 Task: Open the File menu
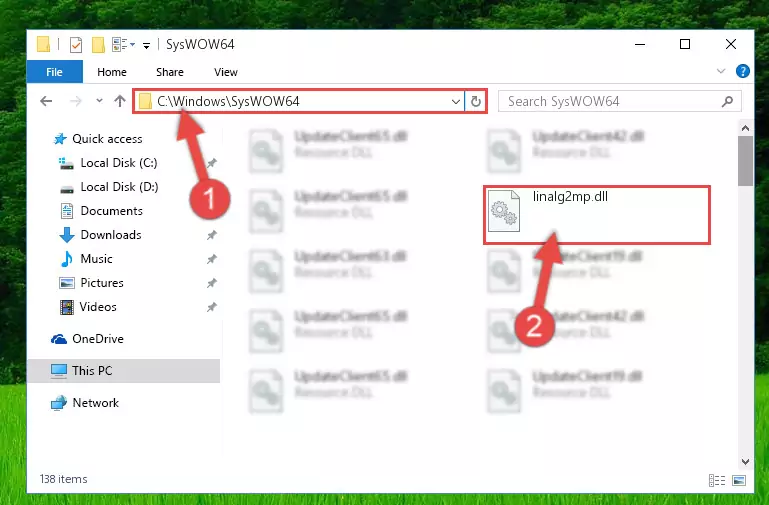[x=54, y=72]
